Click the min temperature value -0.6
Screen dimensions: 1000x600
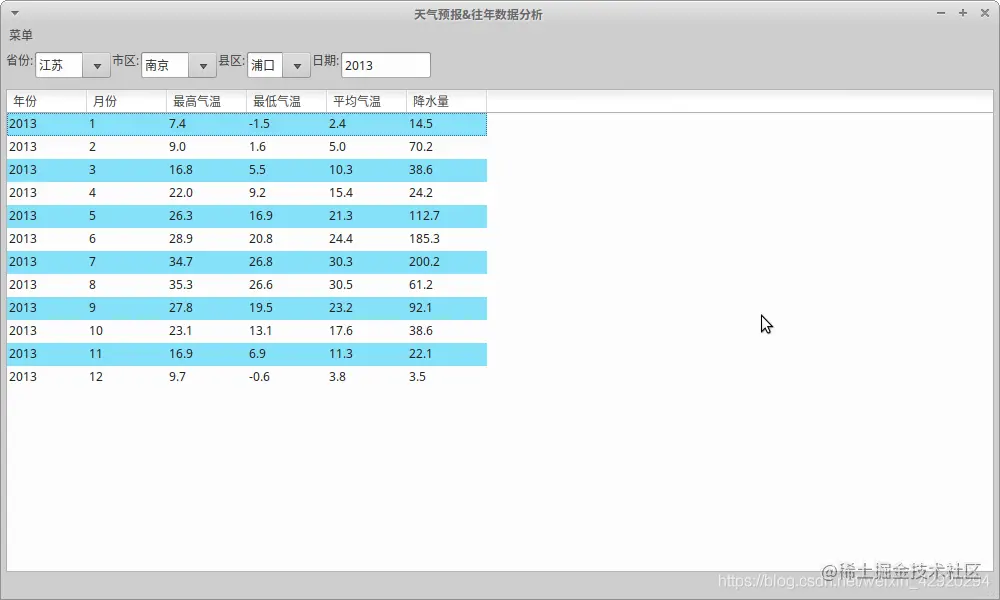pyautogui.click(x=260, y=376)
